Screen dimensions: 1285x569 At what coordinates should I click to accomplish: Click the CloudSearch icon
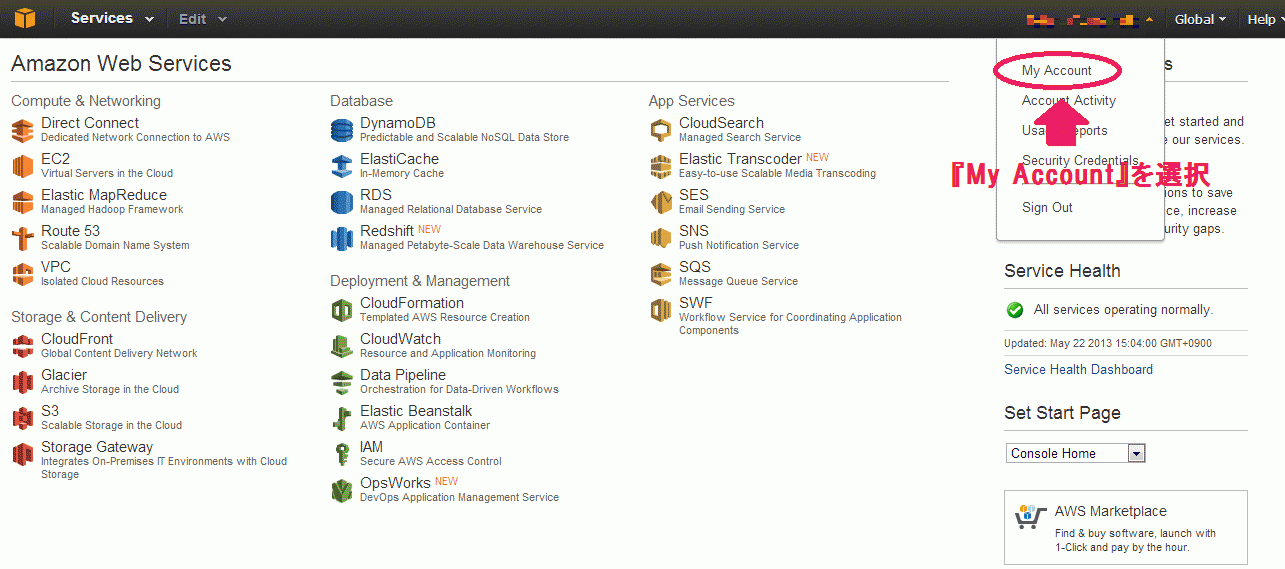[661, 130]
